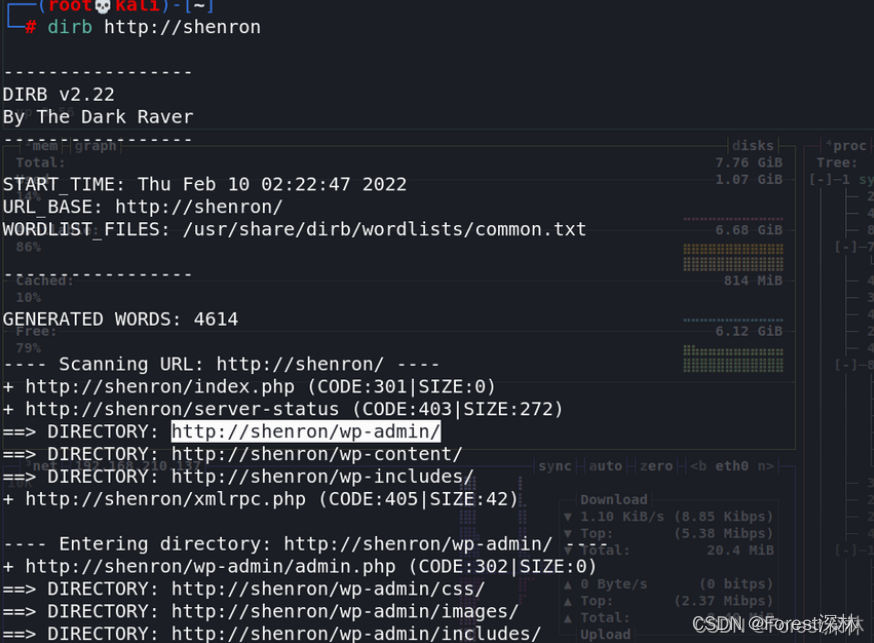
Task: Click the 'auto' option in net panel
Action: tap(605, 466)
